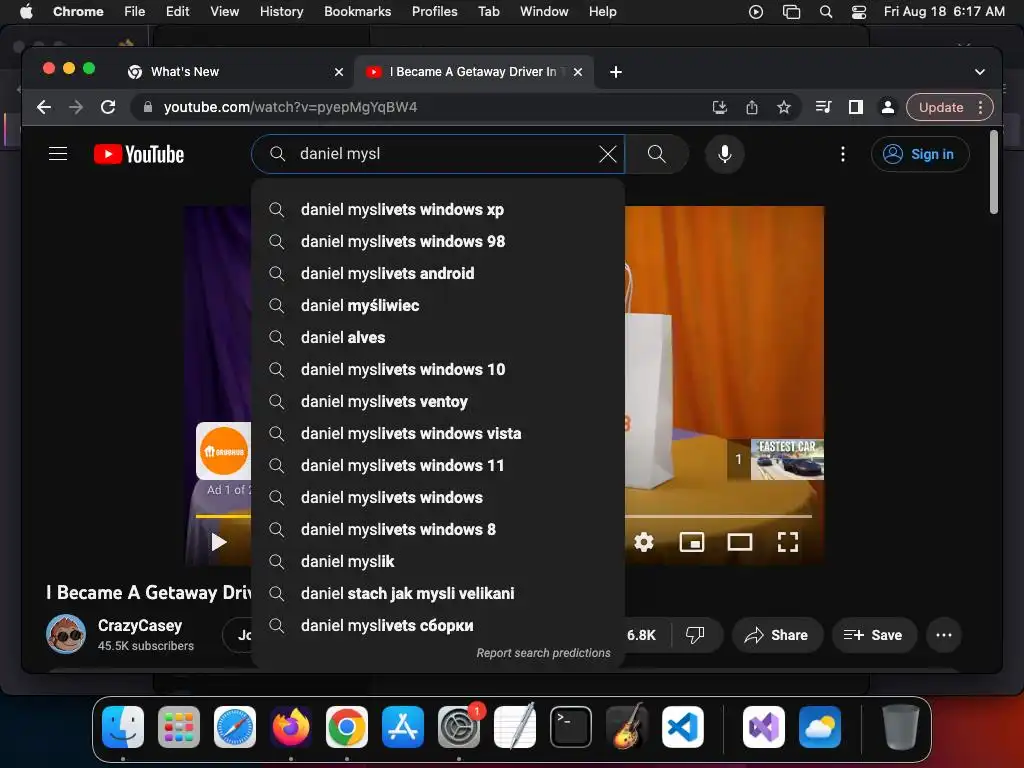
Task: Save video to playlist
Action: [x=874, y=635]
